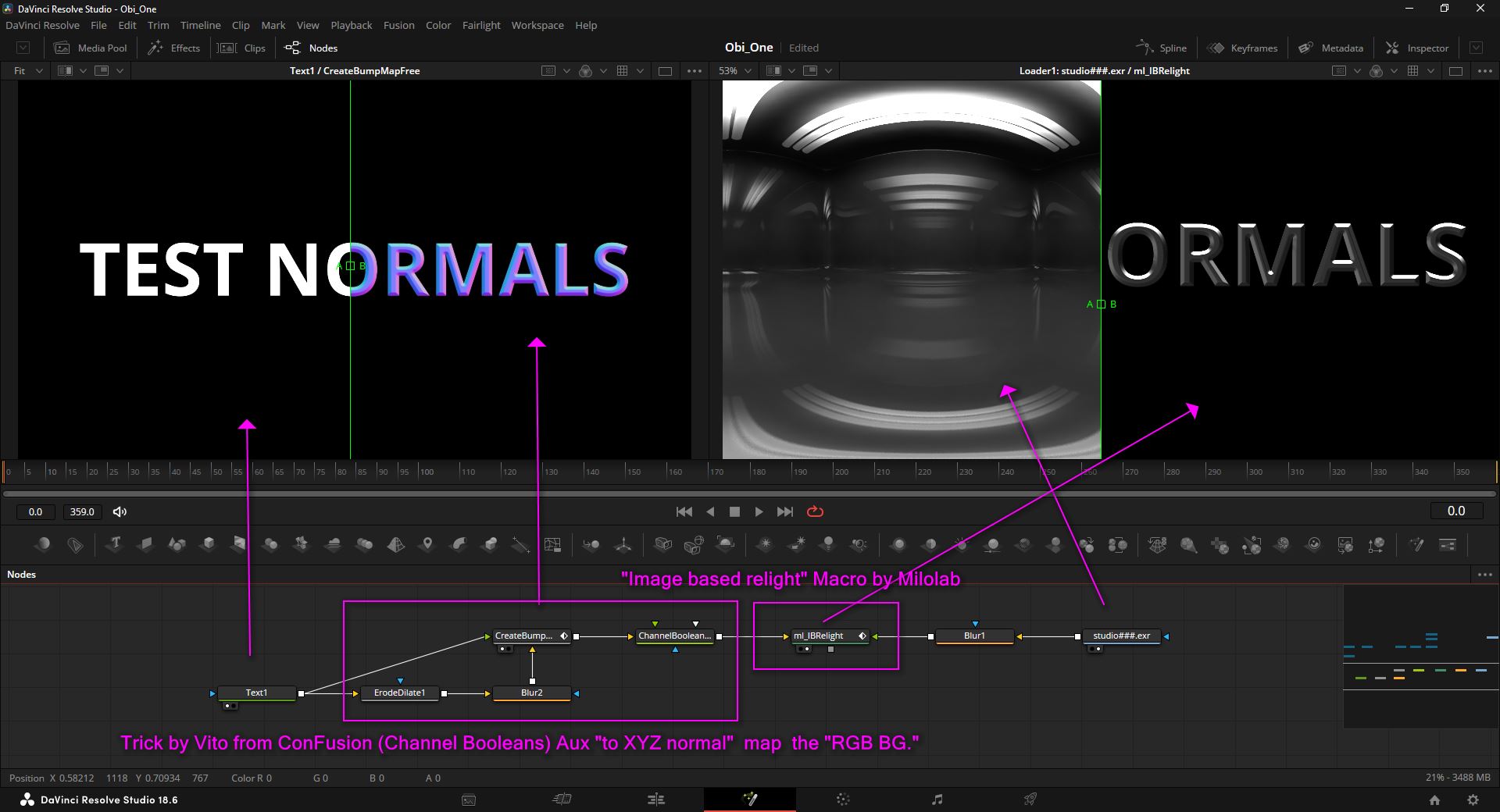1500x812 pixels.
Task: Toggle loop playback mode
Action: point(815,511)
